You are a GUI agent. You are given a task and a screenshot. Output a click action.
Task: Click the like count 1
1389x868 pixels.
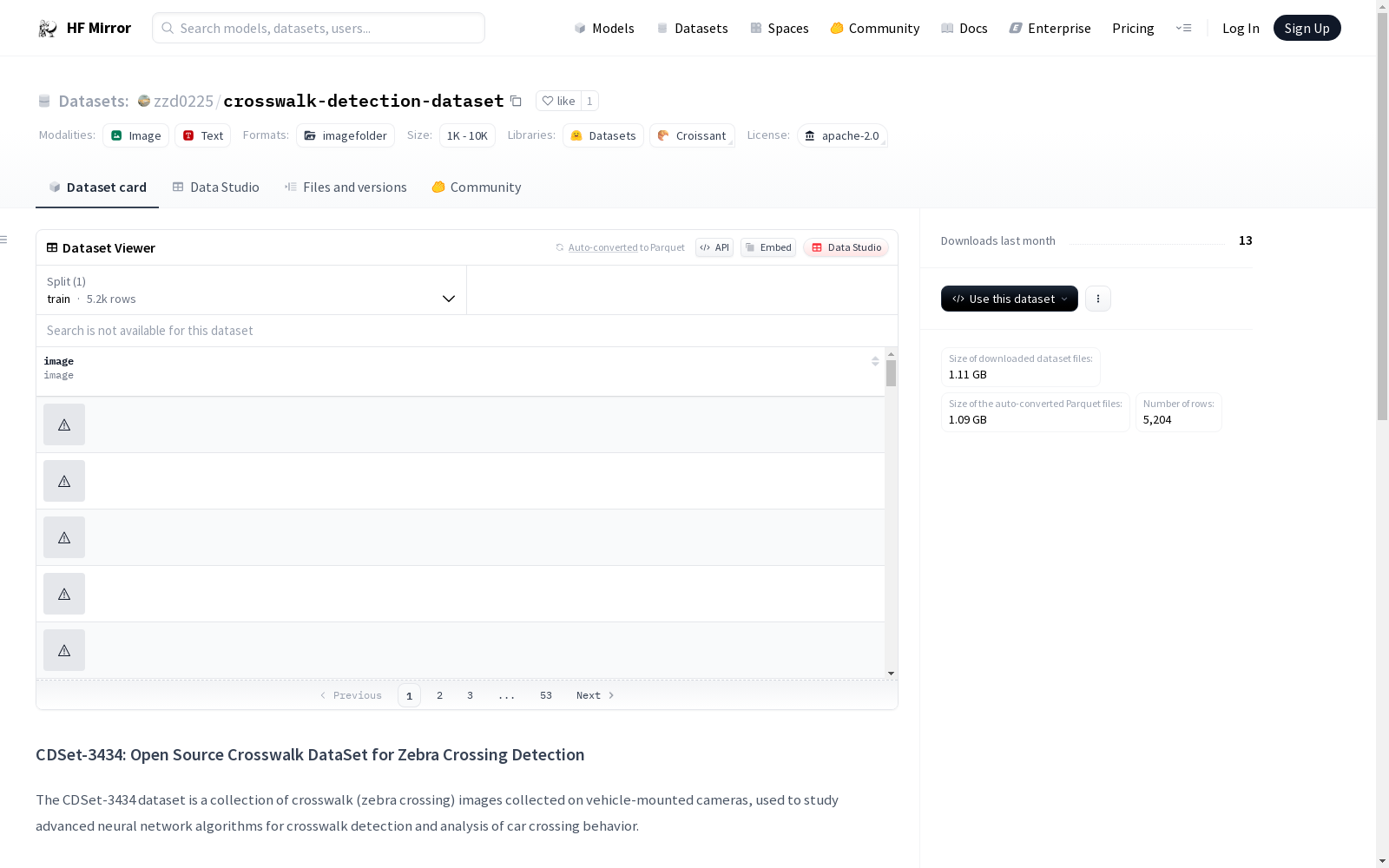tap(589, 101)
